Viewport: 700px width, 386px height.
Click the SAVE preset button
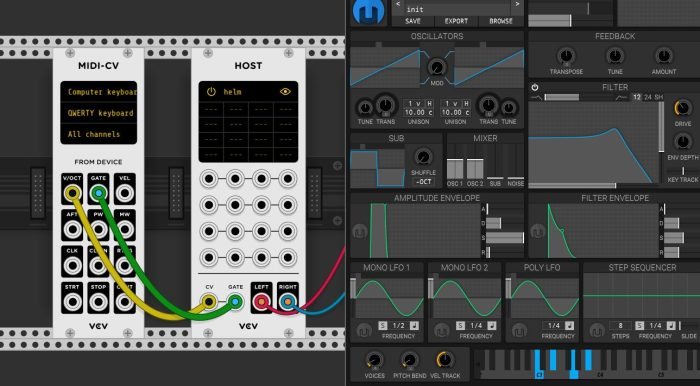(x=412, y=21)
